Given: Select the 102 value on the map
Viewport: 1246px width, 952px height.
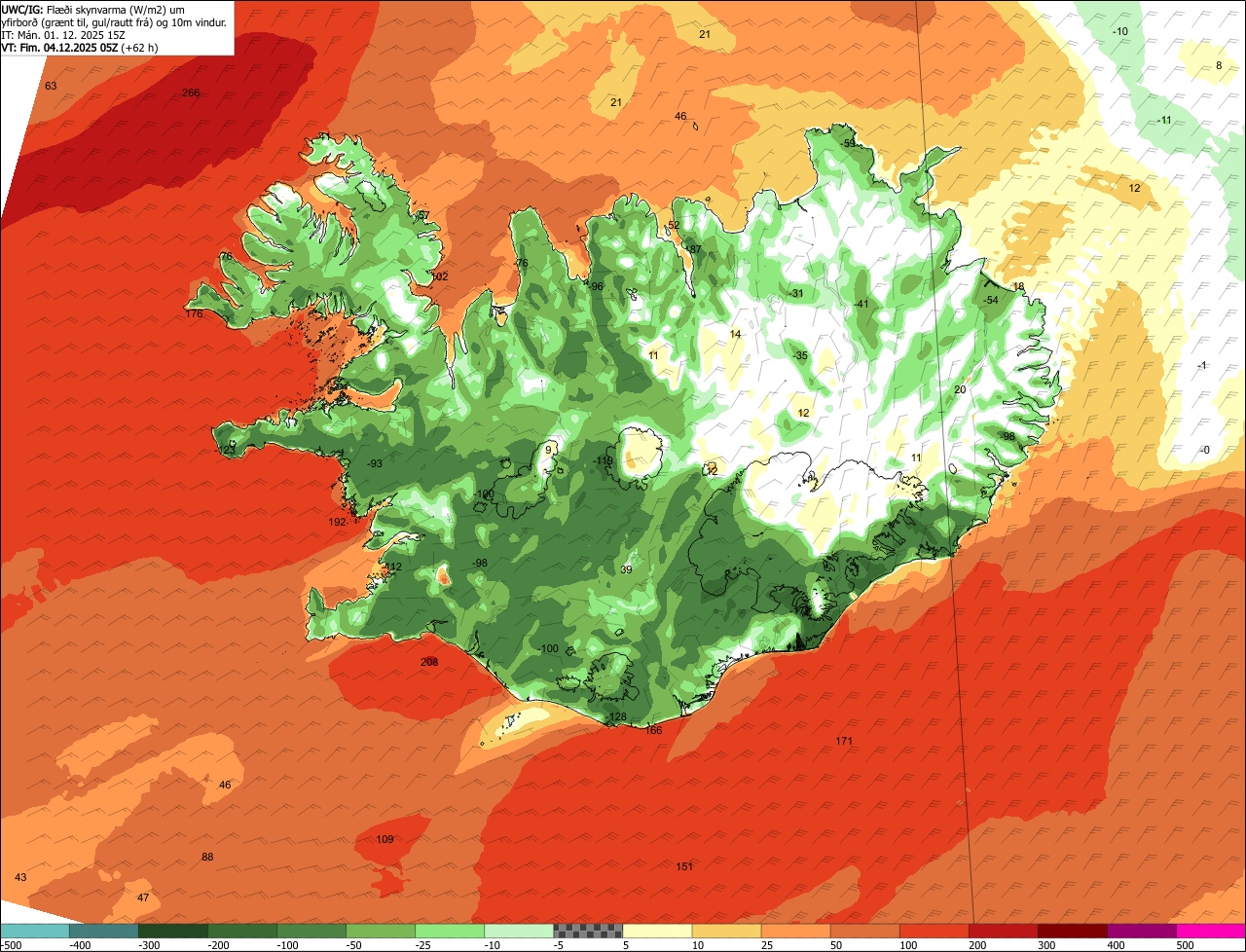Looking at the screenshot, I should [x=439, y=277].
